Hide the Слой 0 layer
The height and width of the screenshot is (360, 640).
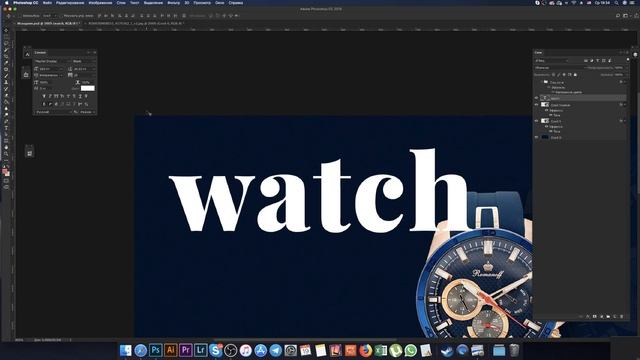(536, 138)
